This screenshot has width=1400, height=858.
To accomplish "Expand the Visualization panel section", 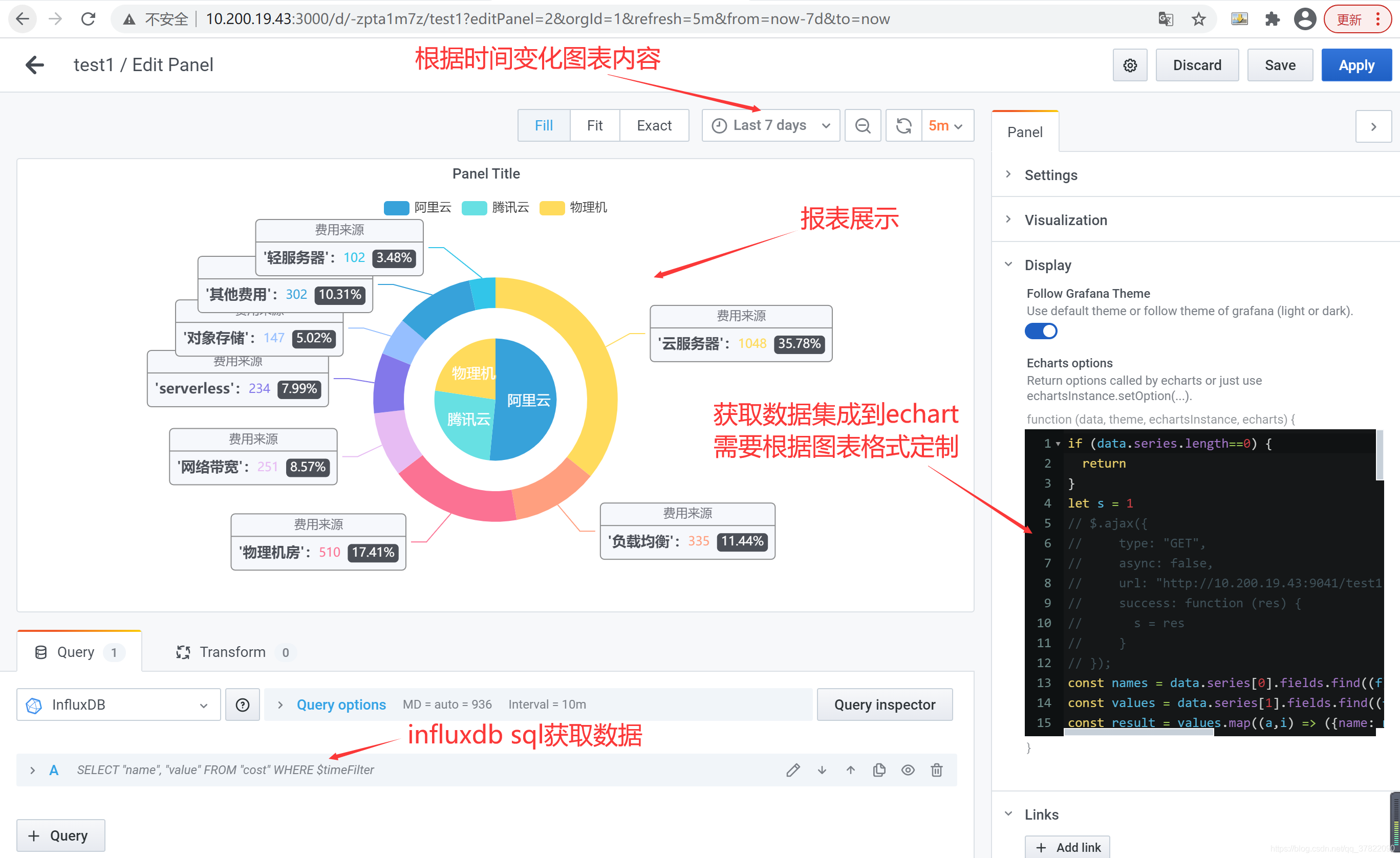I will pos(1065,219).
